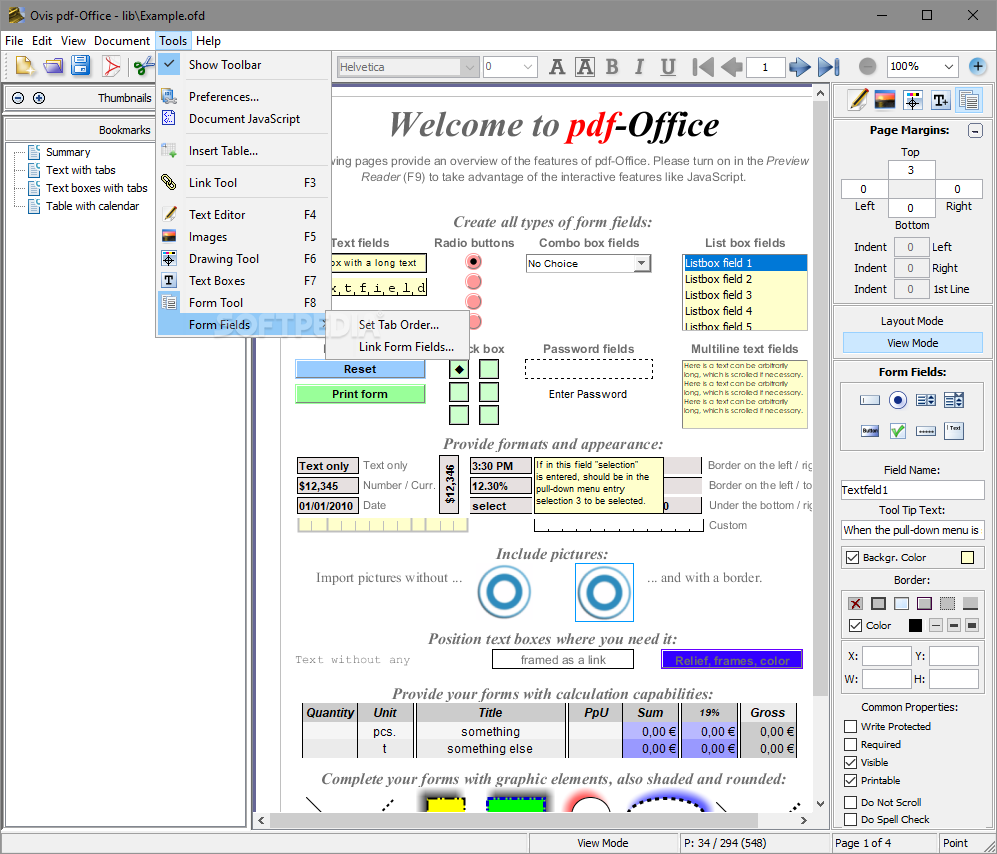The image size is (997, 854).
Task: Toggle the border Color checkbox
Action: [x=856, y=626]
